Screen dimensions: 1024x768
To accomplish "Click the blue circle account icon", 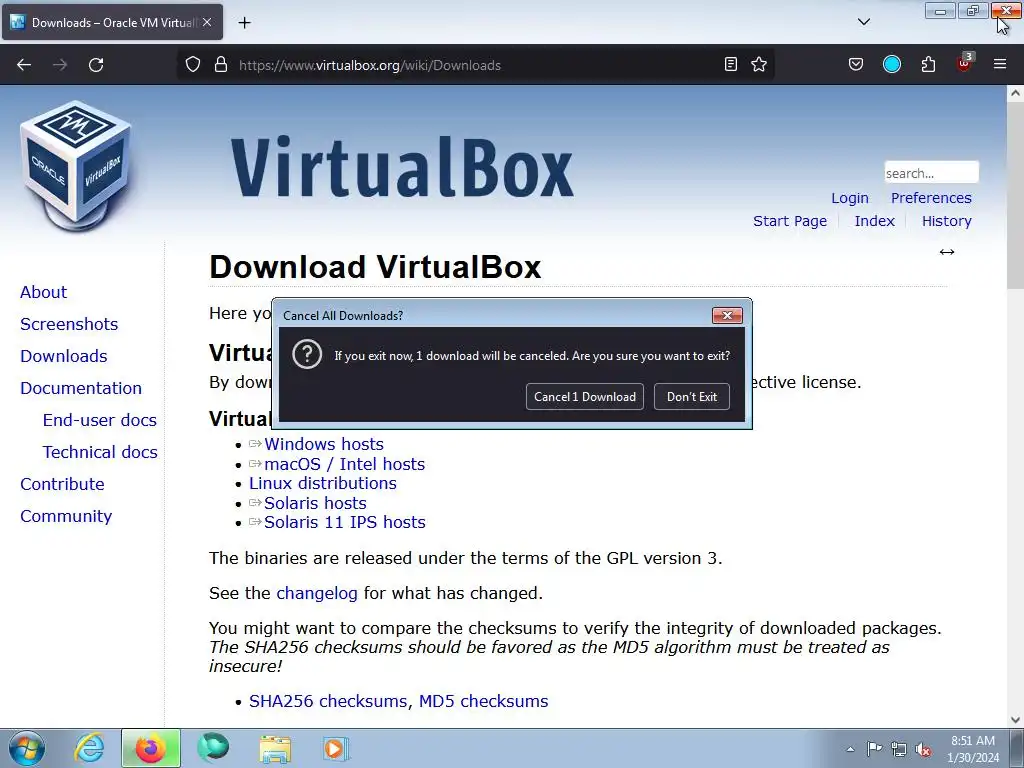I will click(x=891, y=64).
